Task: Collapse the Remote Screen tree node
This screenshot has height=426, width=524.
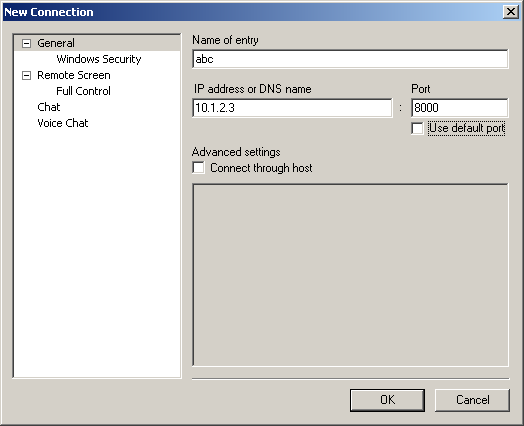Action: coord(26,76)
